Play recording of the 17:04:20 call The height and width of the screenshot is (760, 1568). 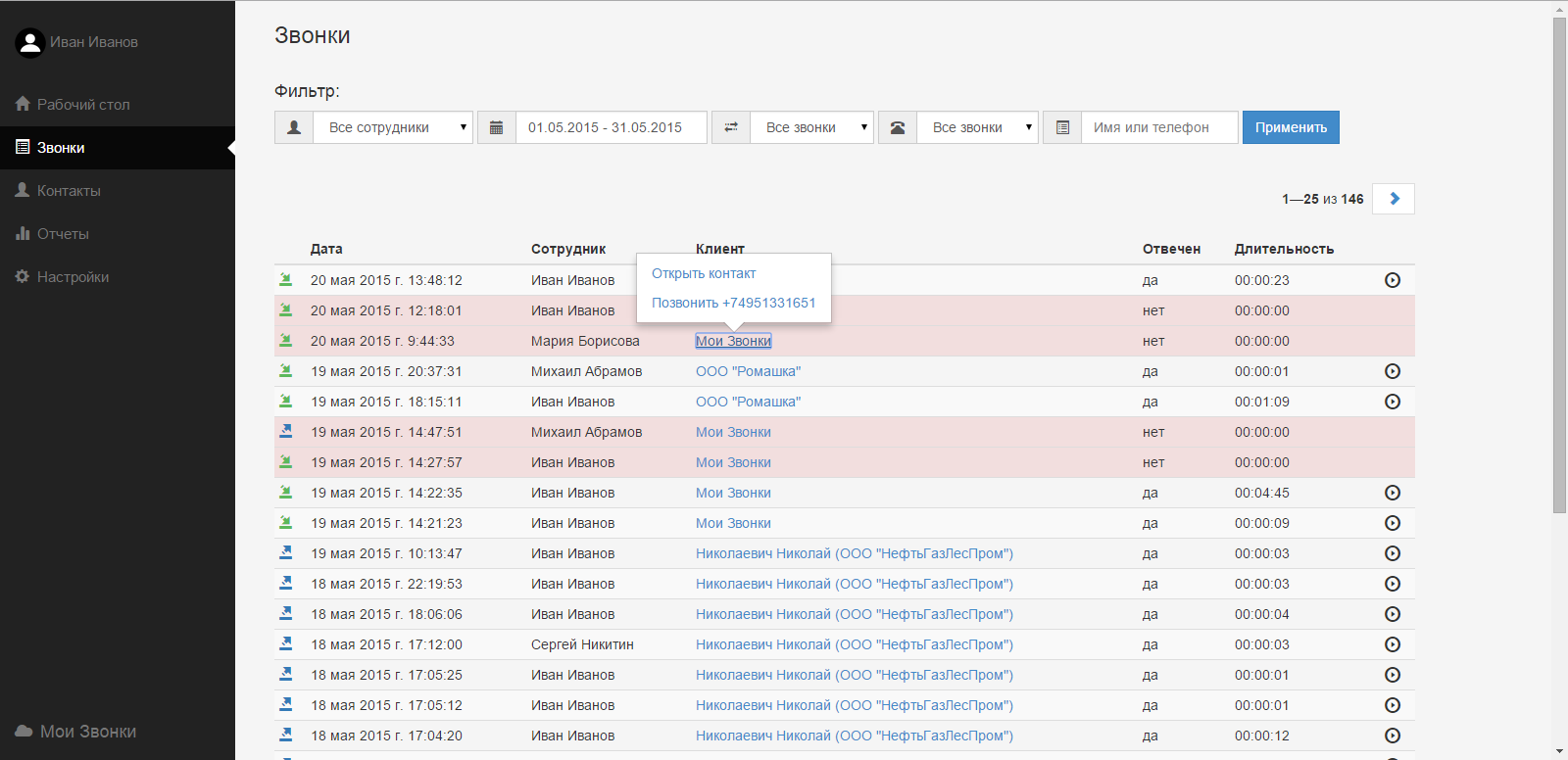tap(1393, 736)
